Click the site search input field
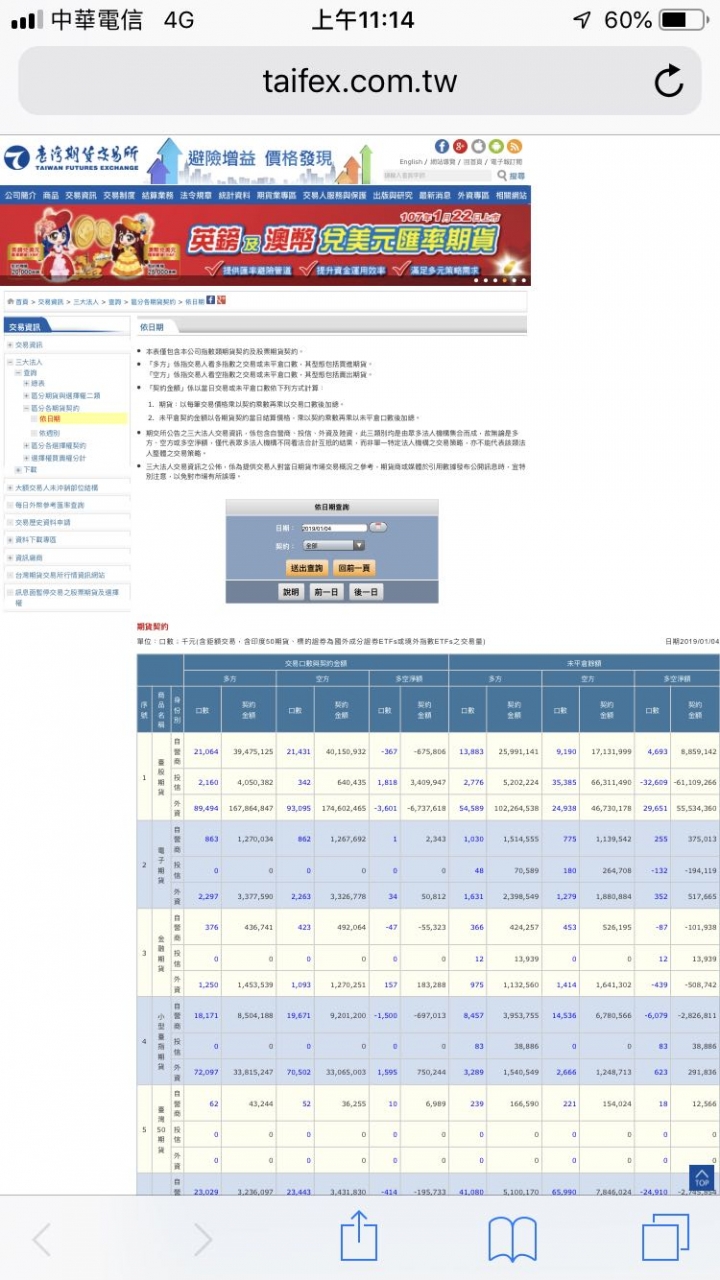The width and height of the screenshot is (720, 1280). coord(437,175)
